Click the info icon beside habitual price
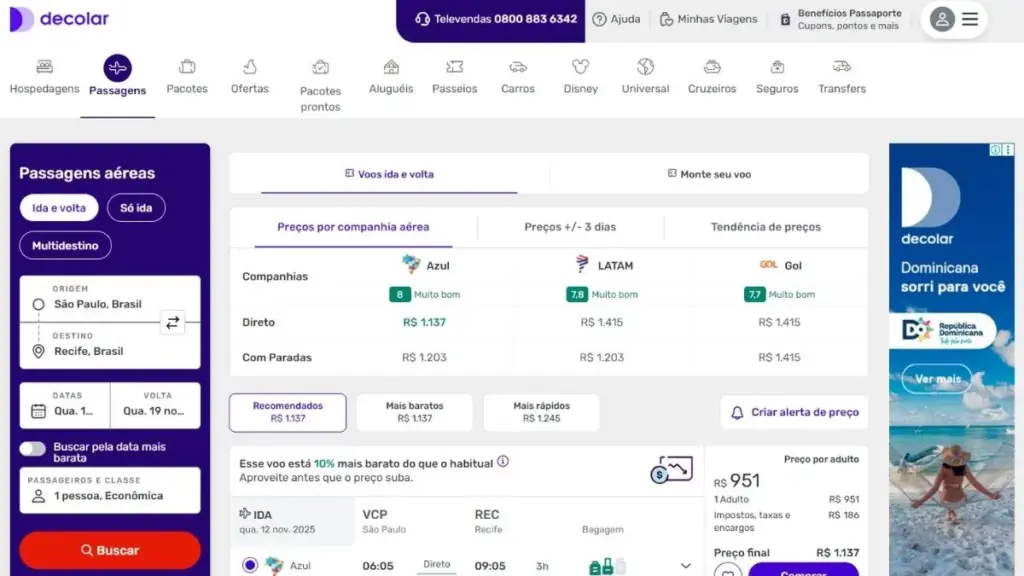Viewport: 1024px width, 576px height. (x=503, y=462)
